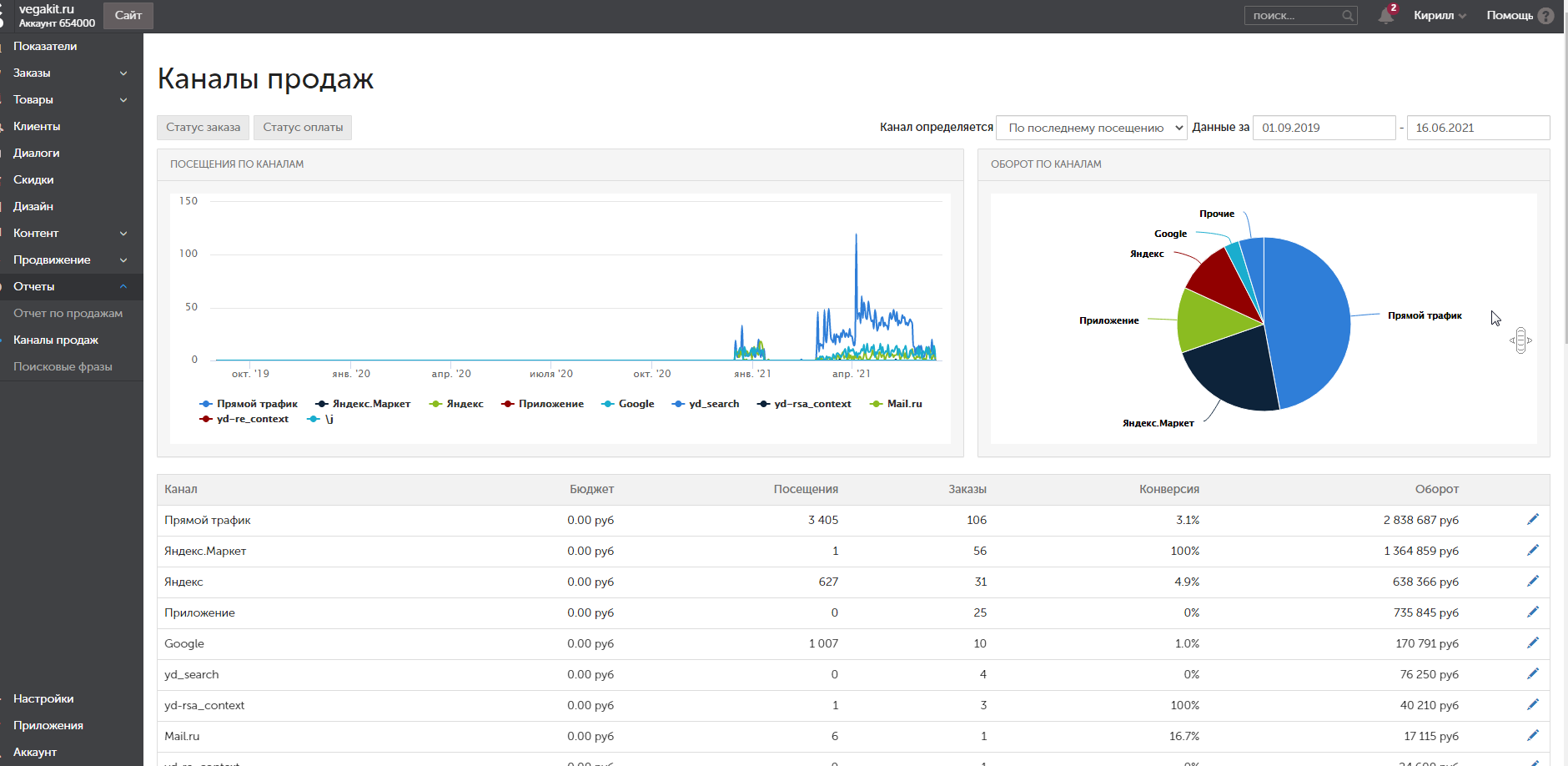The height and width of the screenshot is (766, 1568).
Task: Click the notifications bell icon
Action: [1385, 16]
